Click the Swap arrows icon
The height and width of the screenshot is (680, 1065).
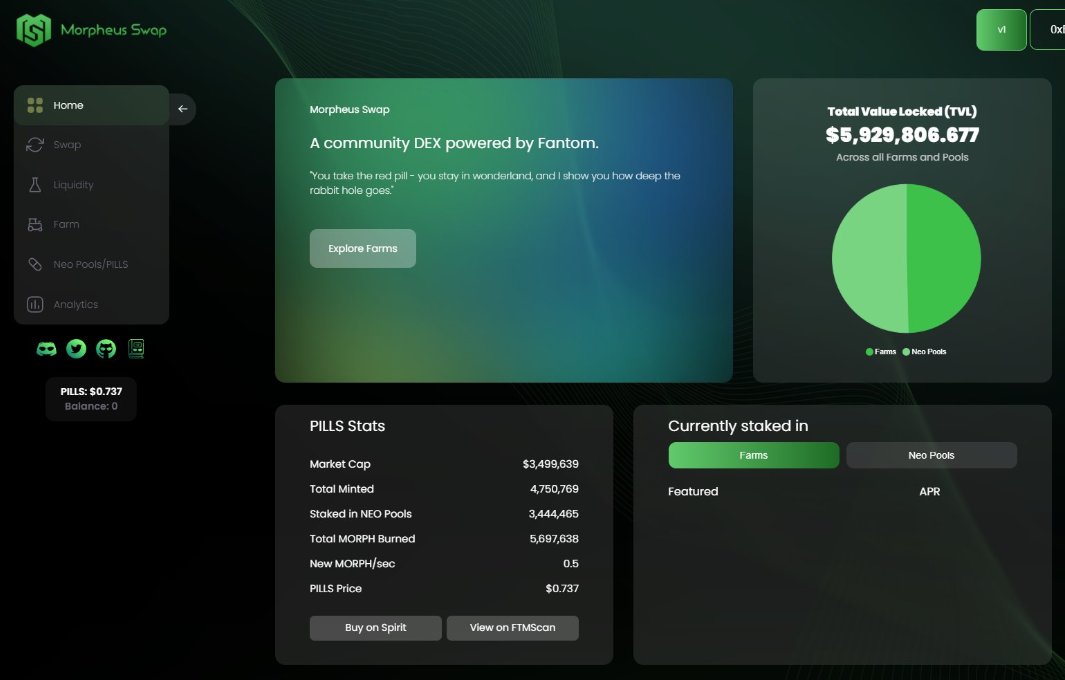tap(35, 145)
